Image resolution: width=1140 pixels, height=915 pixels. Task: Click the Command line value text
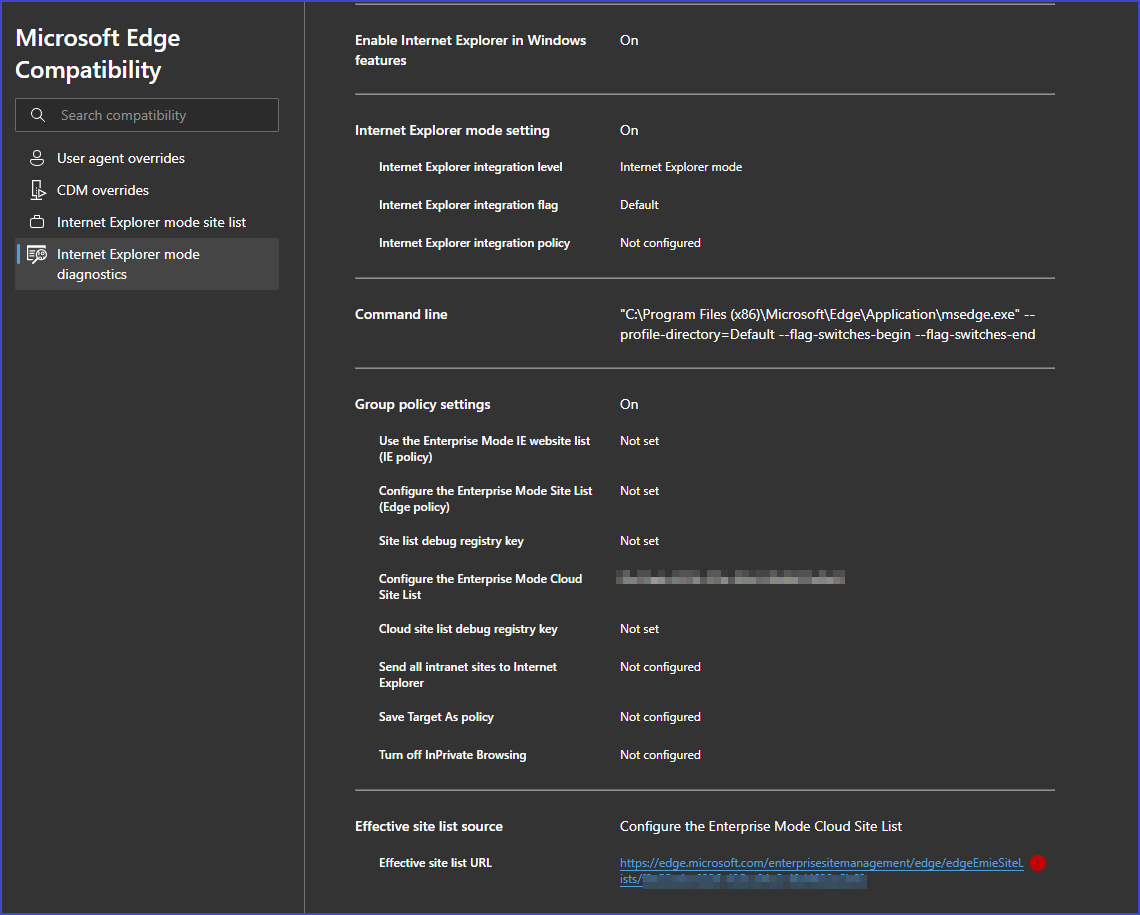point(827,324)
